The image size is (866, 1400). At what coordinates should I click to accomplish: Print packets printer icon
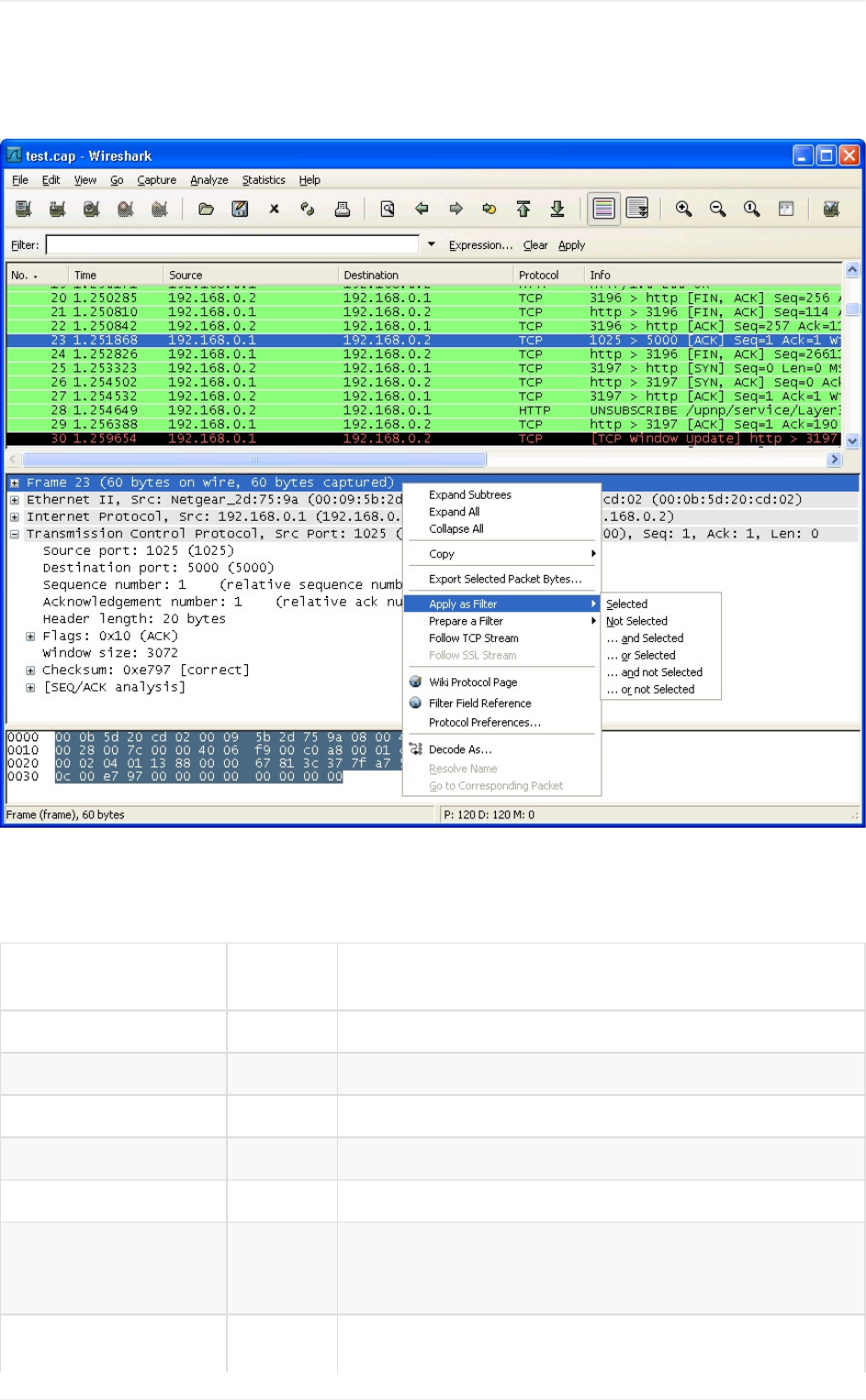pos(342,209)
